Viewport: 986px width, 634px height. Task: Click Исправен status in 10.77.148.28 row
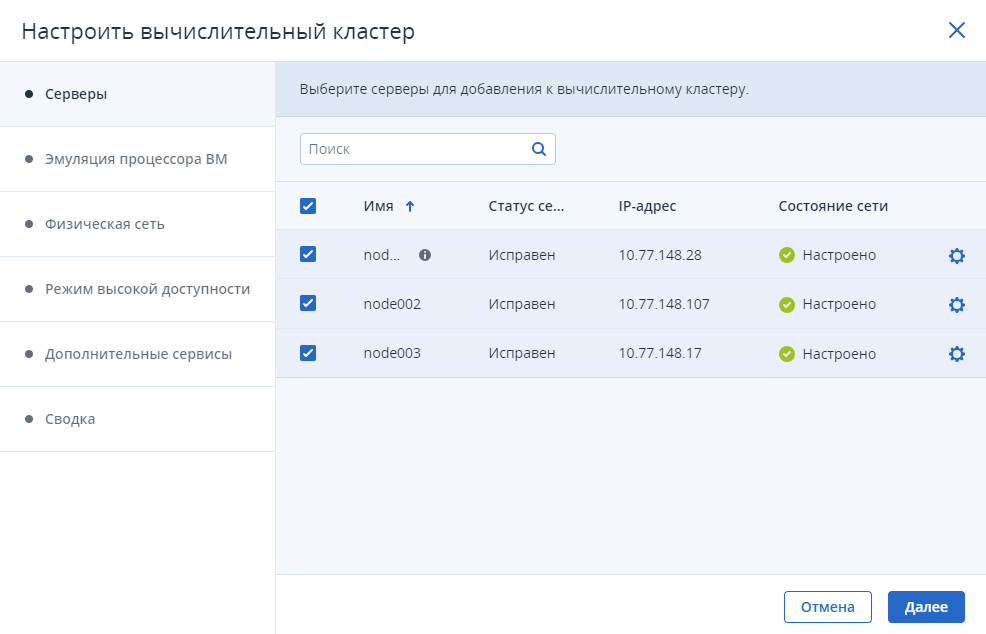(x=522, y=255)
